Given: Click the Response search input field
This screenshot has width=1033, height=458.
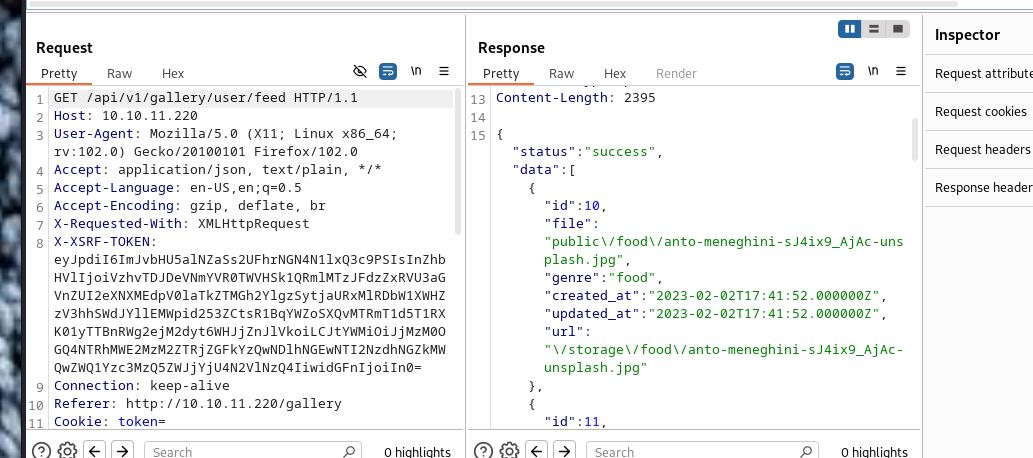Looking at the screenshot, I should 702,451.
